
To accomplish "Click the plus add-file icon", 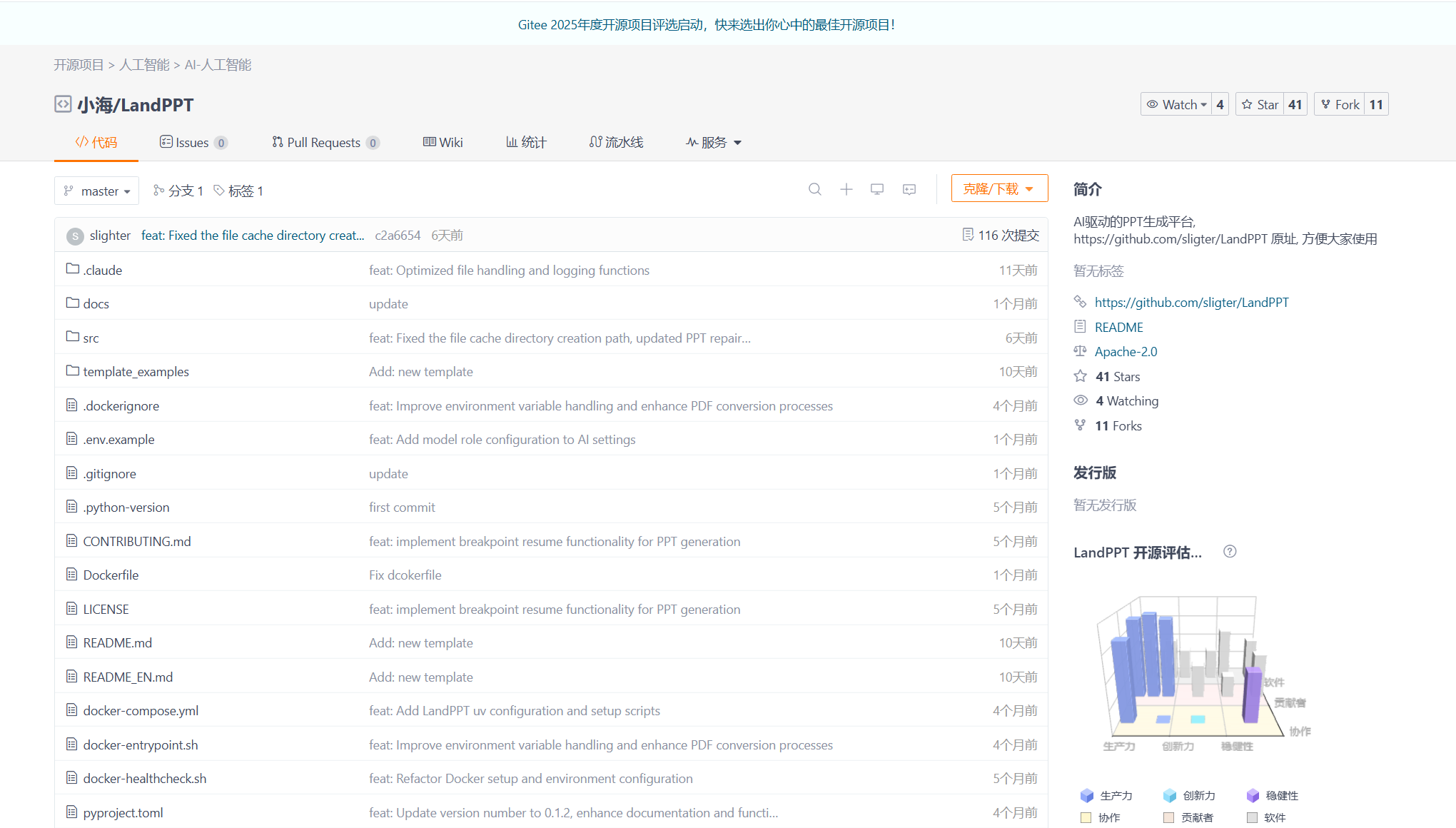I will pos(846,189).
